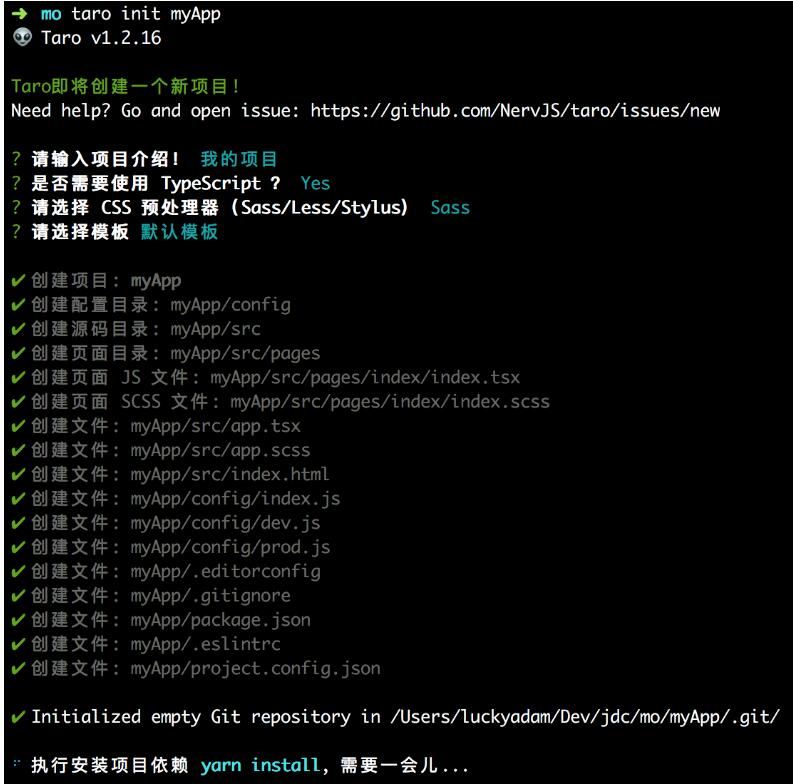Click the green prompt arrow icon
Image resolution: width=793 pixels, height=784 pixels.
point(19,14)
